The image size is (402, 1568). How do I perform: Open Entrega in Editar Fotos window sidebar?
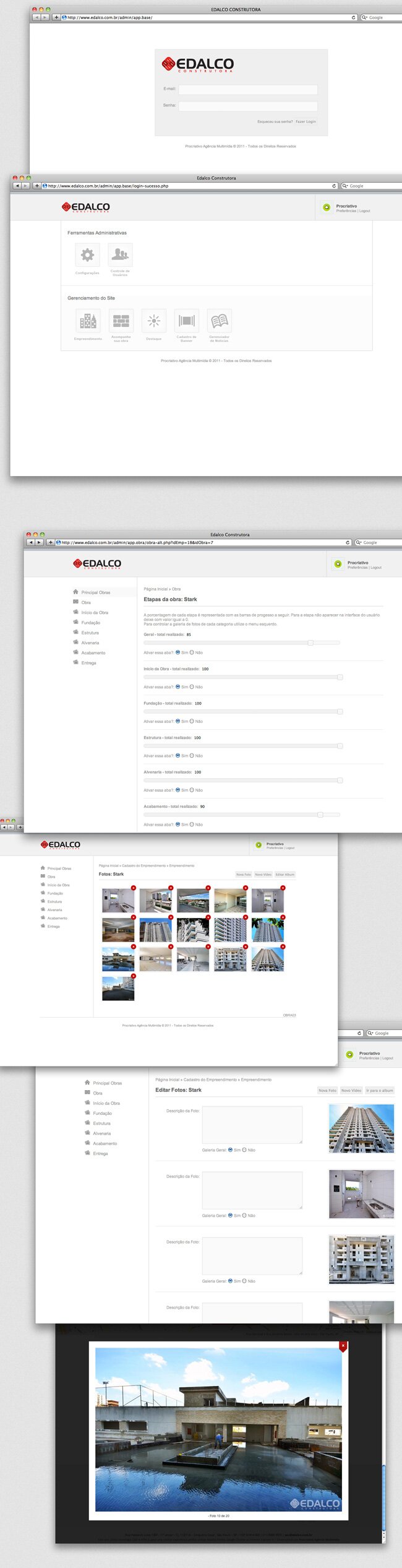pos(100,1153)
